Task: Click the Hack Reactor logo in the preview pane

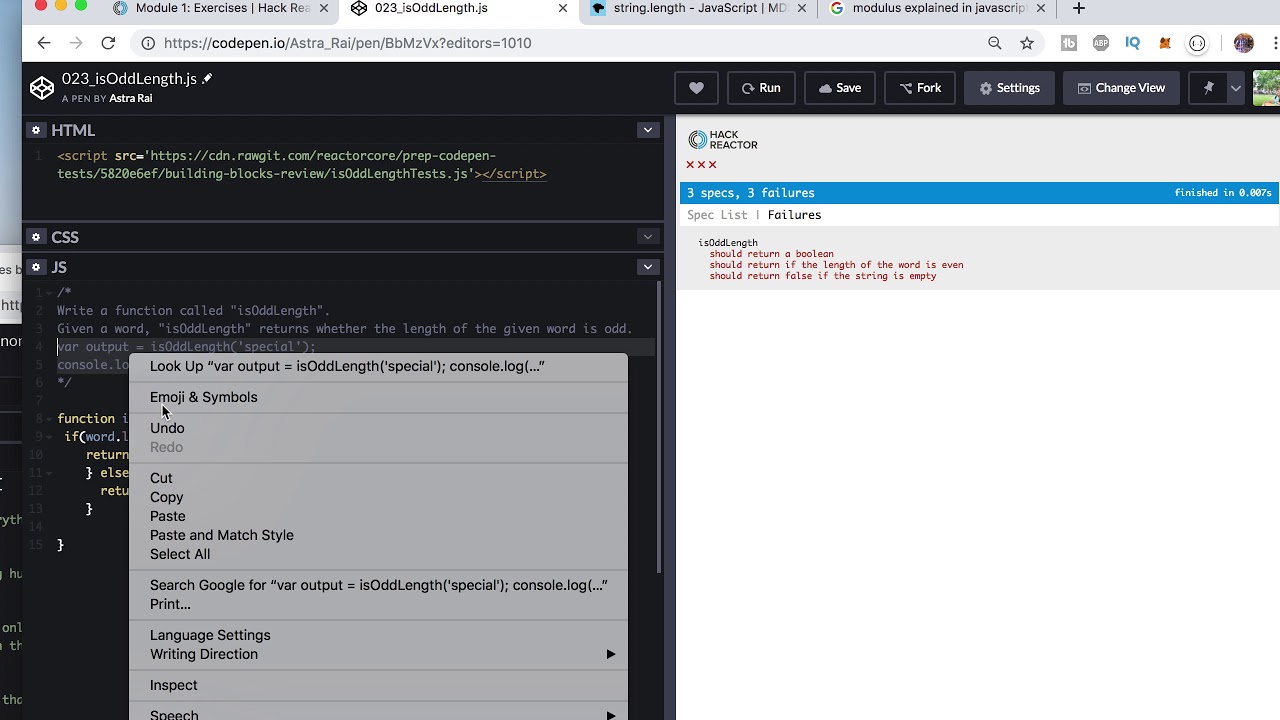Action: (723, 140)
